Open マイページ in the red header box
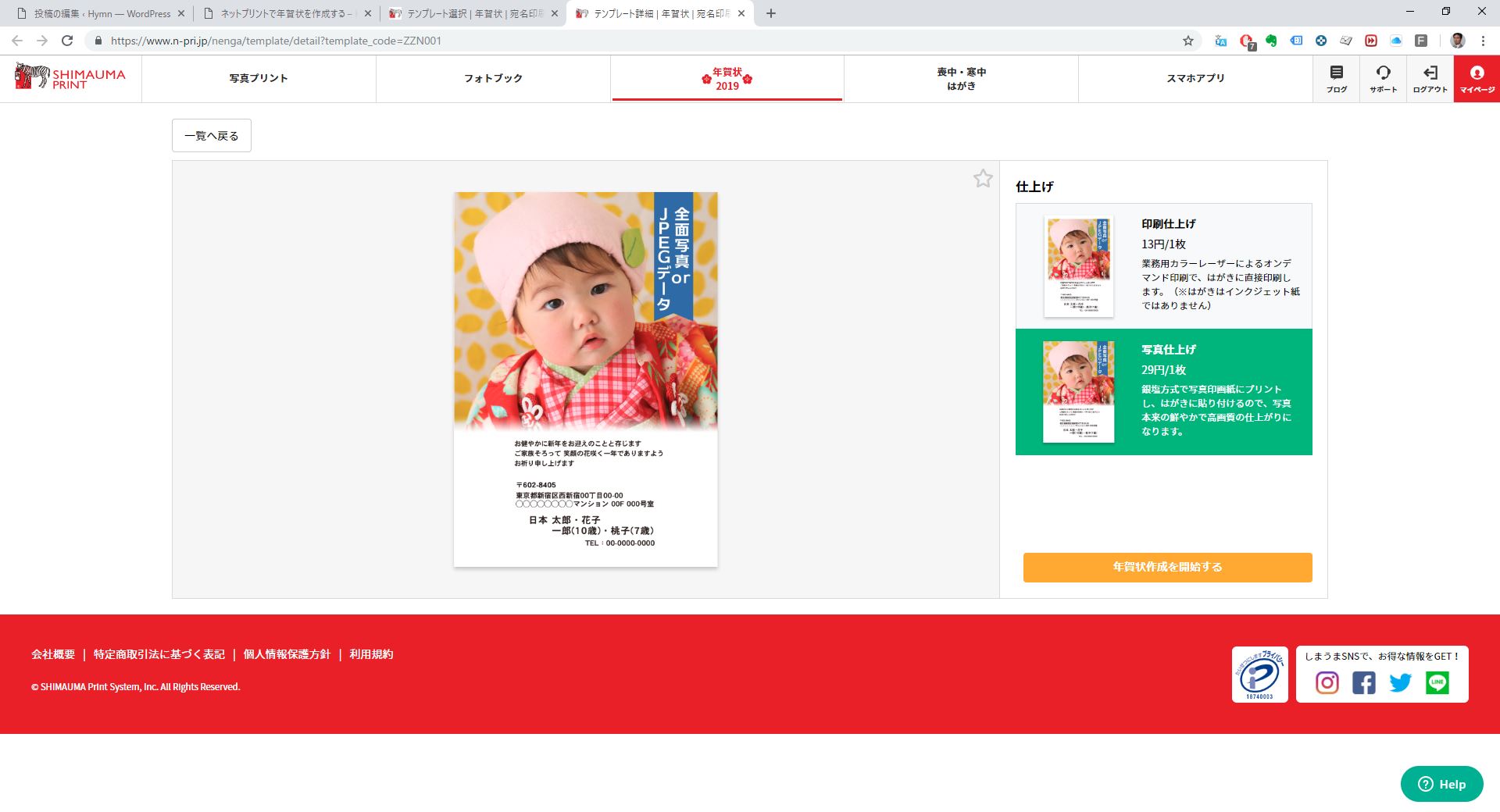Image resolution: width=1500 pixels, height=812 pixels. [x=1477, y=79]
